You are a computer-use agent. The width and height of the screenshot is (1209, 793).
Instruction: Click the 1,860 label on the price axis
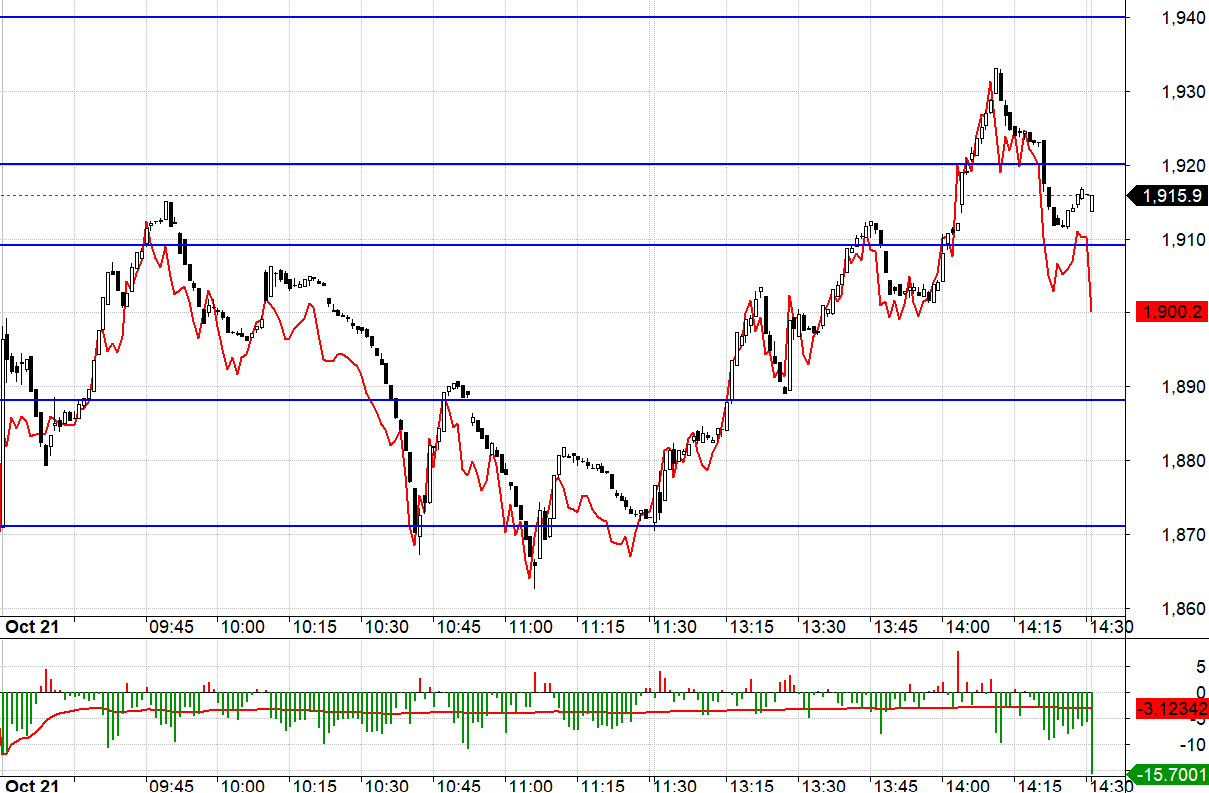pyautogui.click(x=1183, y=608)
